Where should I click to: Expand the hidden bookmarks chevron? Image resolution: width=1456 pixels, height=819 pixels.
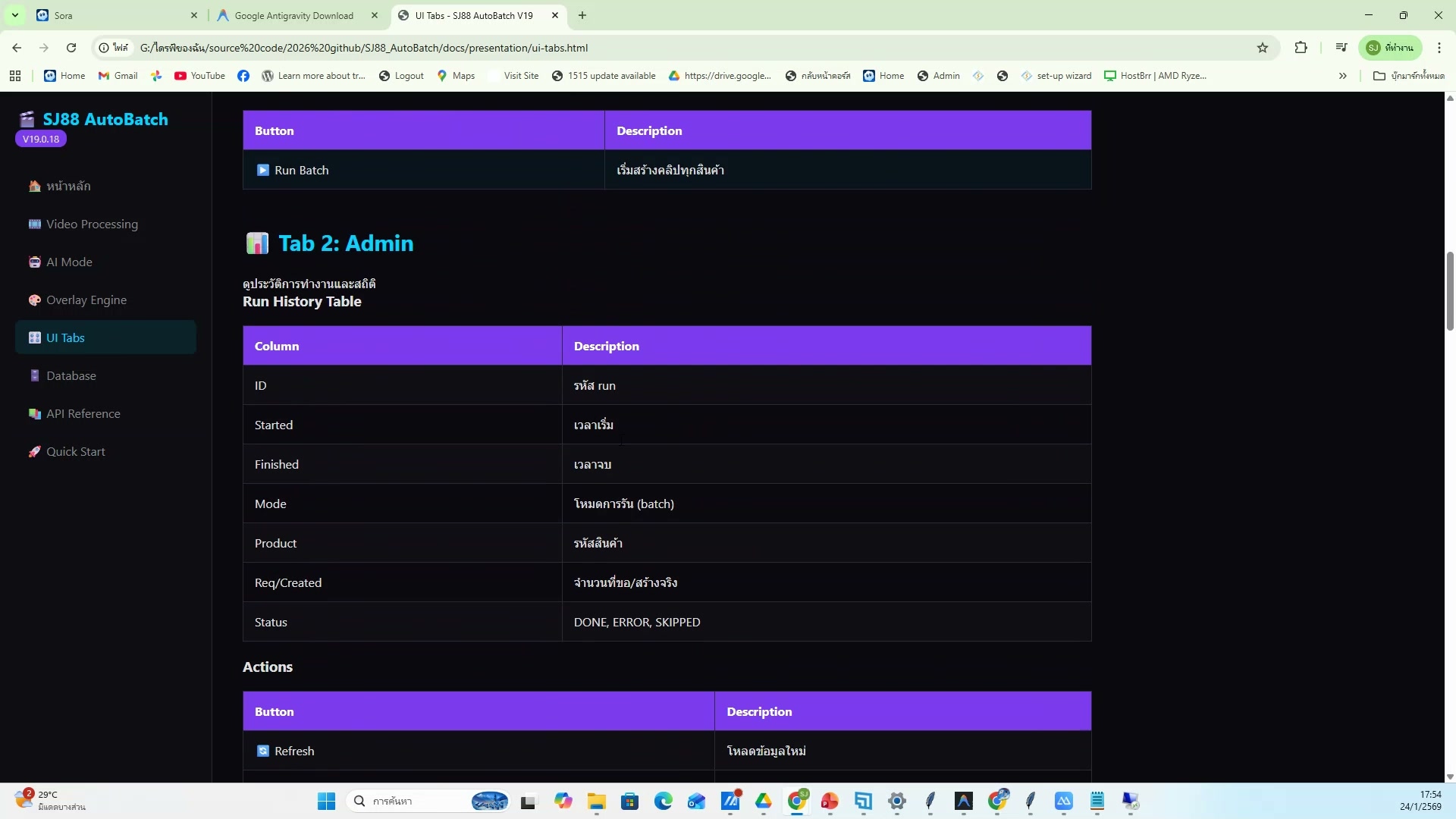point(1342,76)
